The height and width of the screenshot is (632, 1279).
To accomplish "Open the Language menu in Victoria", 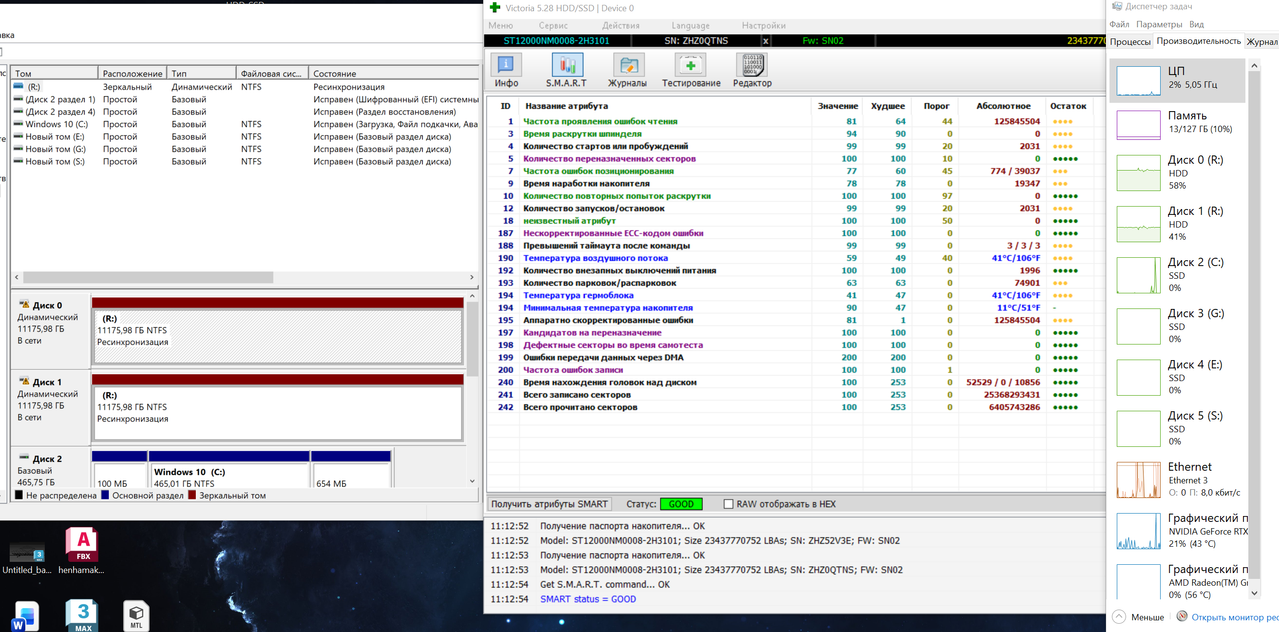I will coord(691,25).
